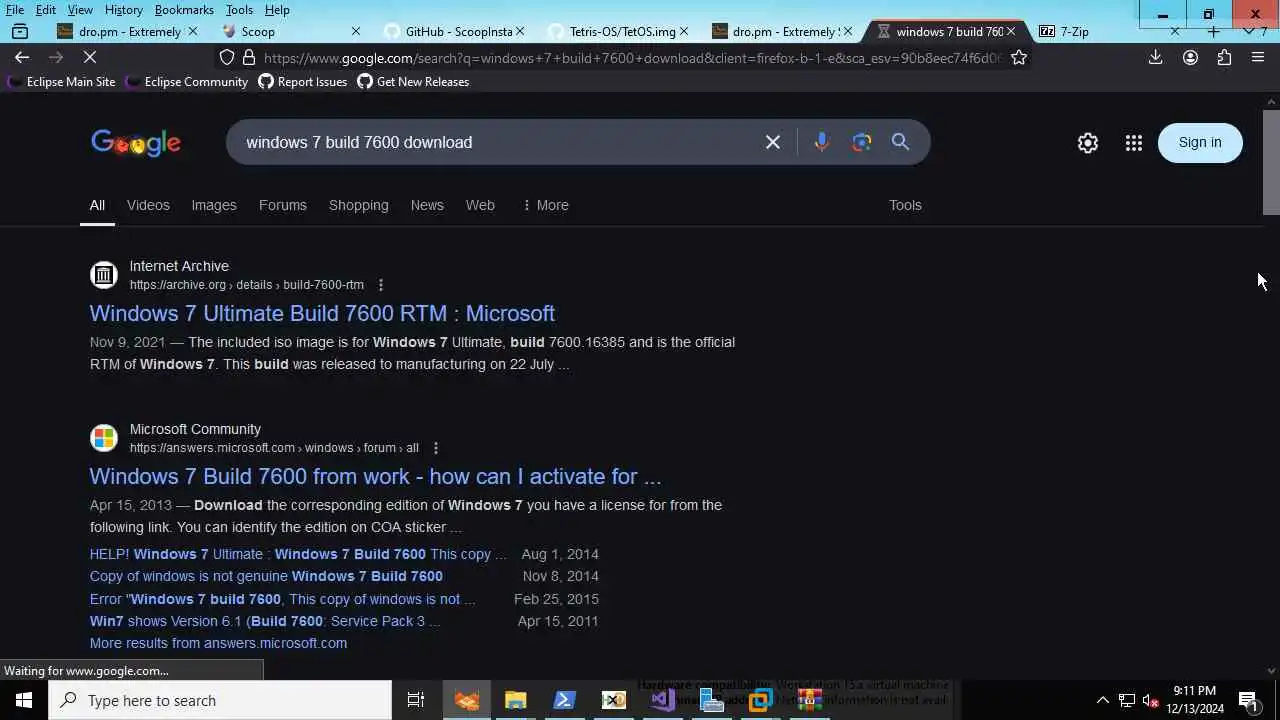Open the Firefox application hamburger menu

point(1258,58)
